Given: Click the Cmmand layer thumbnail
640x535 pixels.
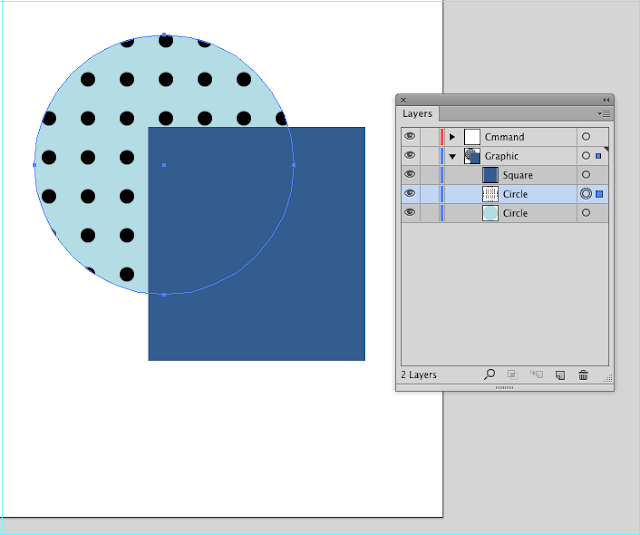Looking at the screenshot, I should tap(472, 137).
